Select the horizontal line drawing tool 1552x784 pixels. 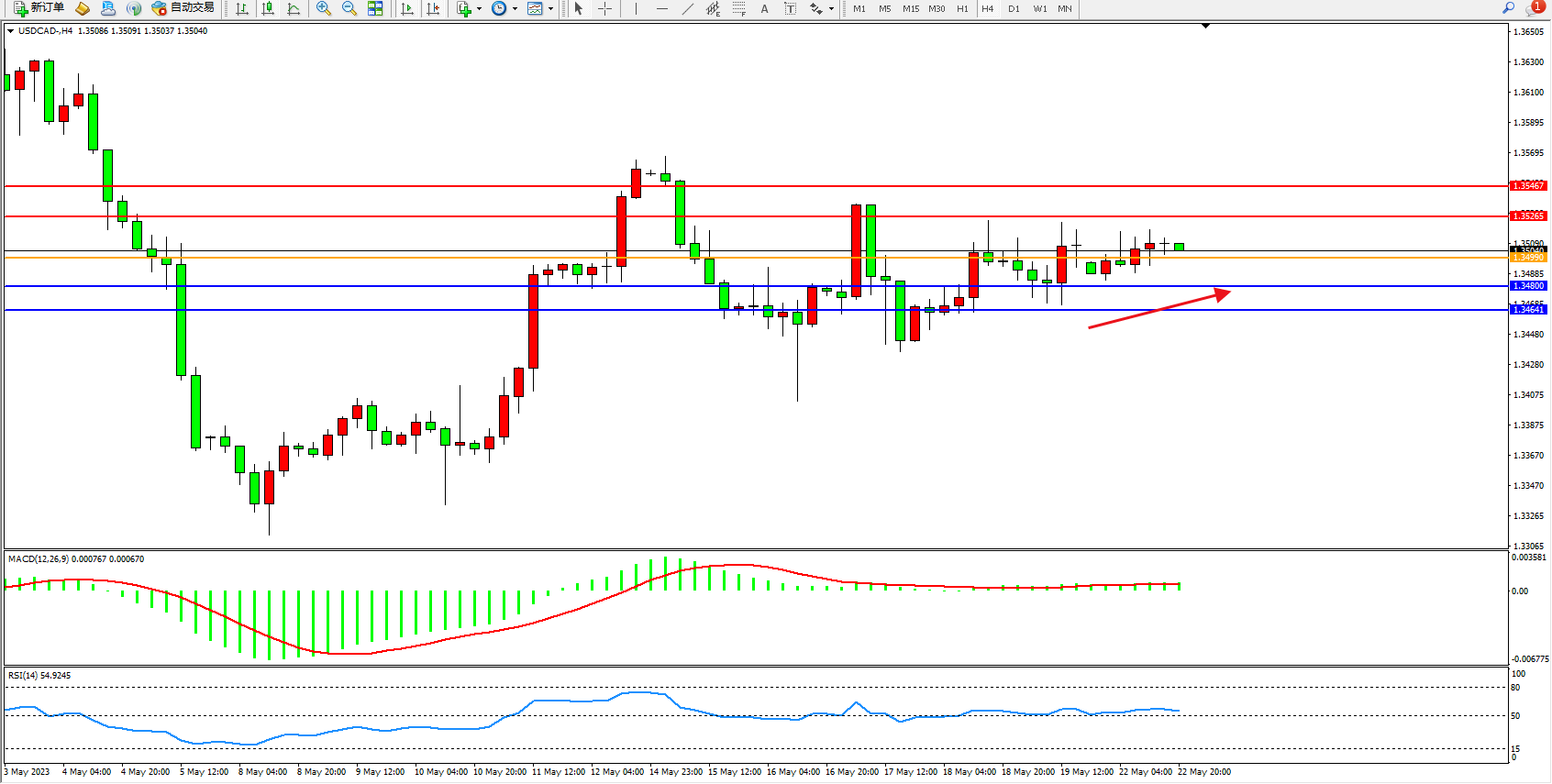coord(662,8)
